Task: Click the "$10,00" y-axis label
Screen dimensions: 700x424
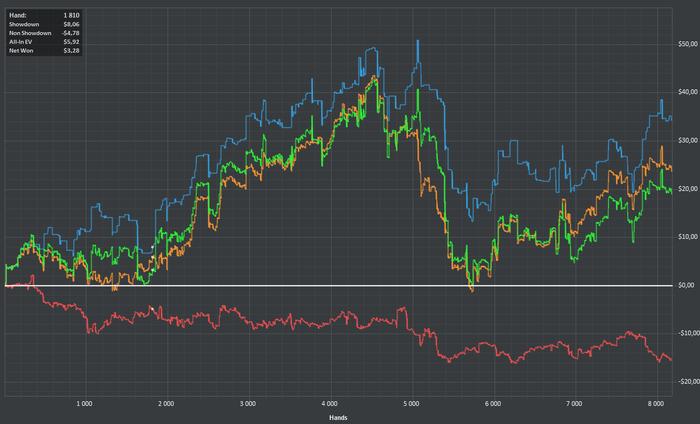Action: pyautogui.click(x=688, y=237)
